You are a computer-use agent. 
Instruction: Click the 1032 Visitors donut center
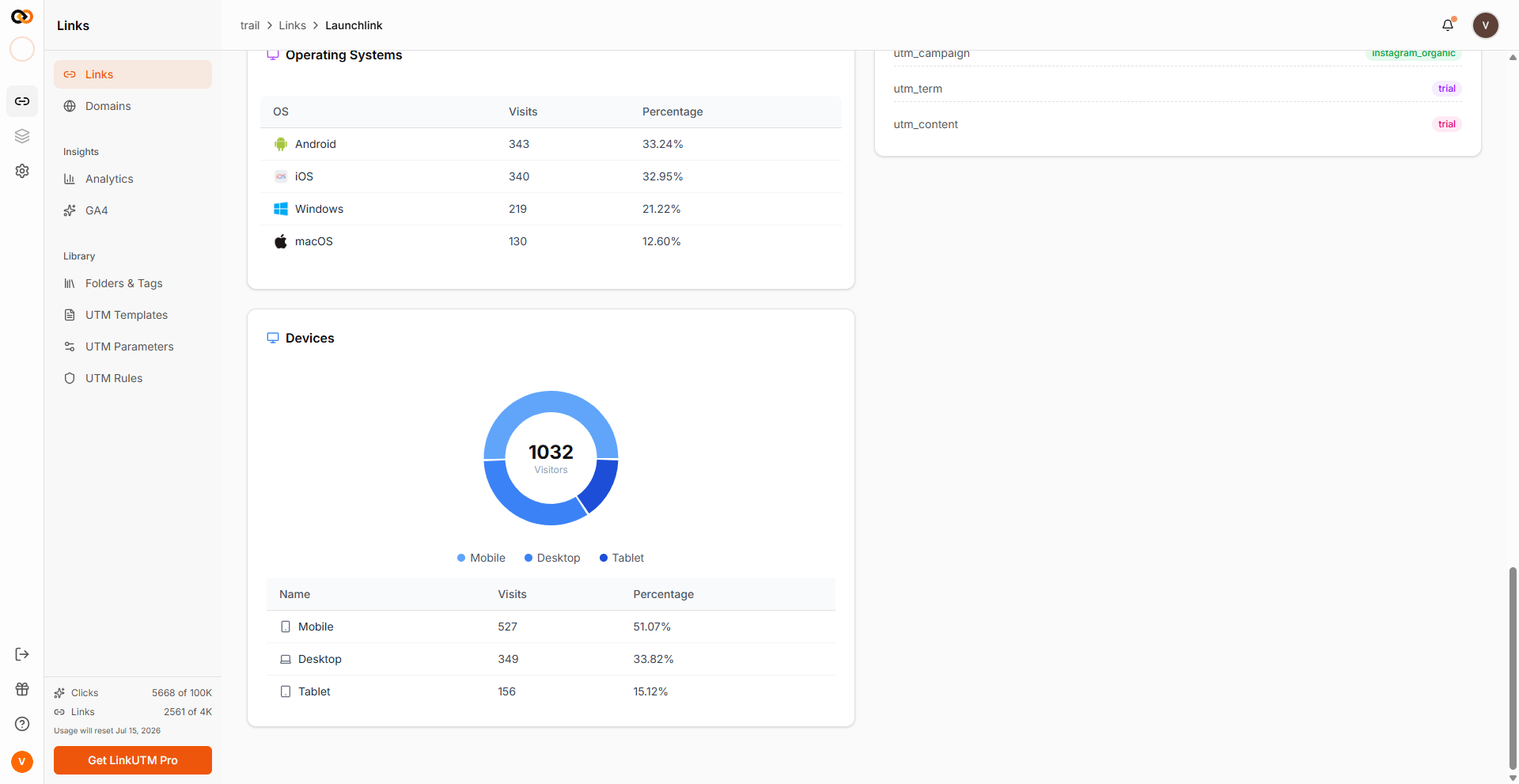click(x=551, y=458)
